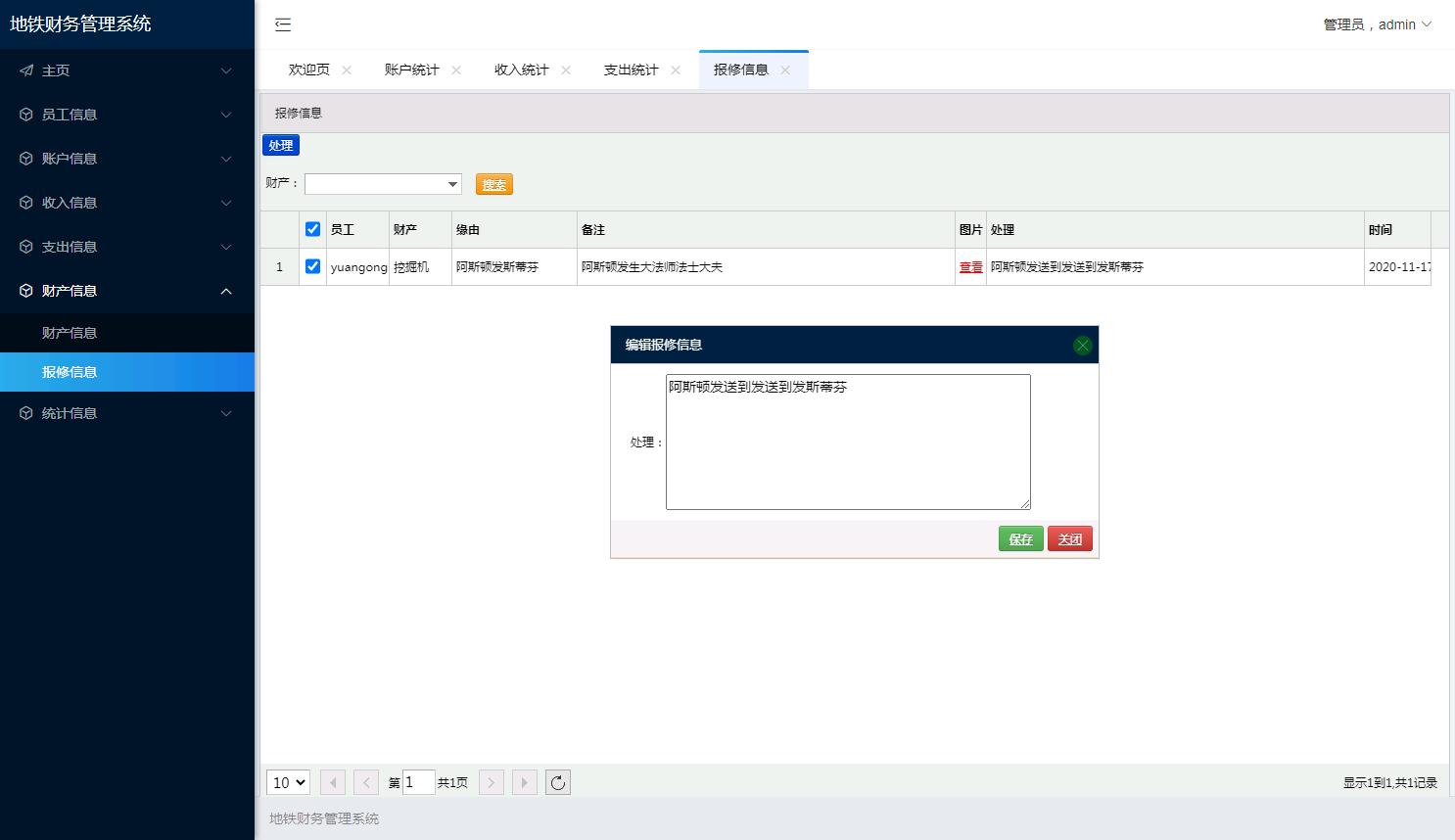
Task: Click the yuangong employee cell
Action: tap(358, 266)
